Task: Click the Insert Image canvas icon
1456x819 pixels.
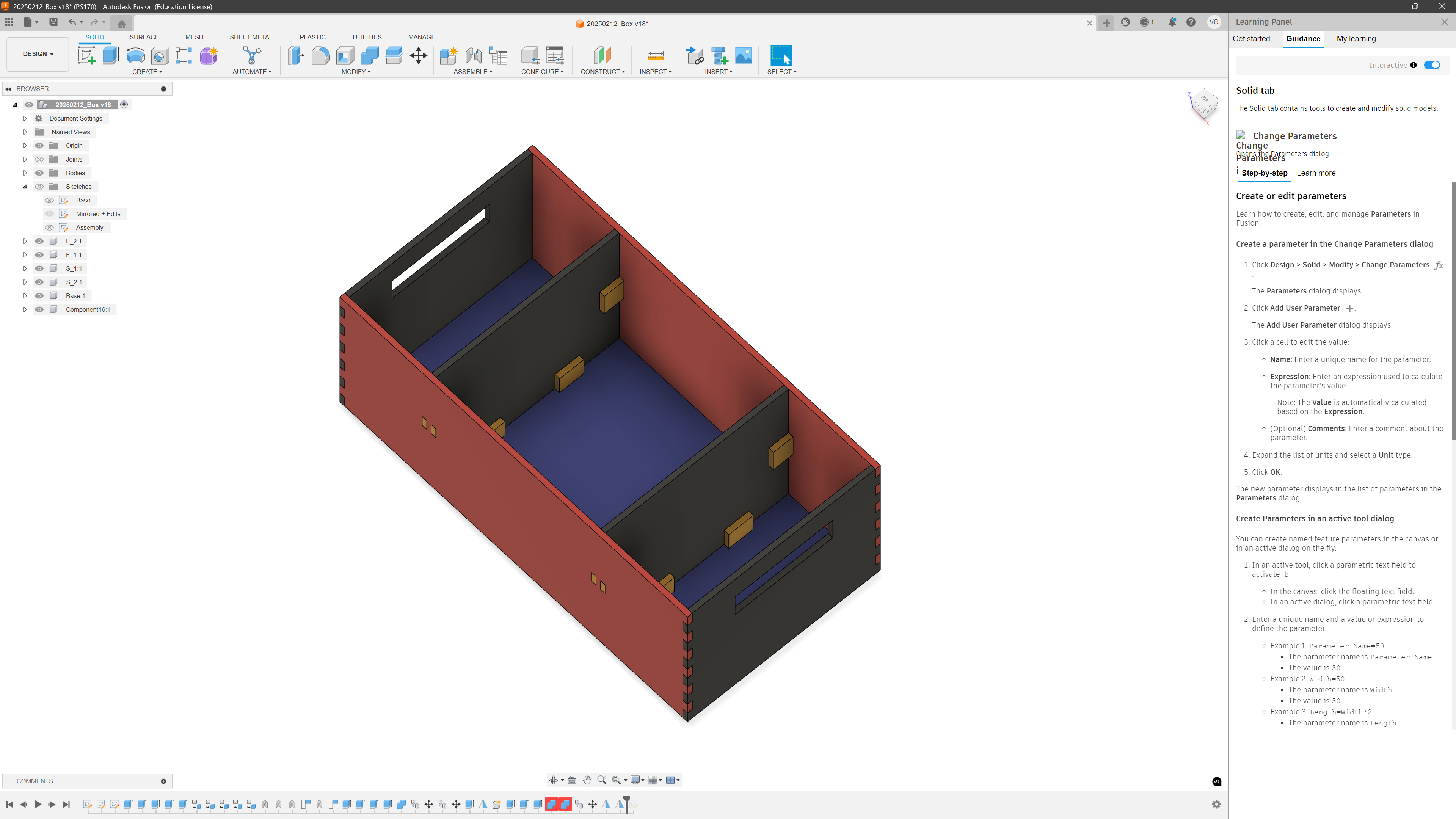Action: (x=743, y=55)
